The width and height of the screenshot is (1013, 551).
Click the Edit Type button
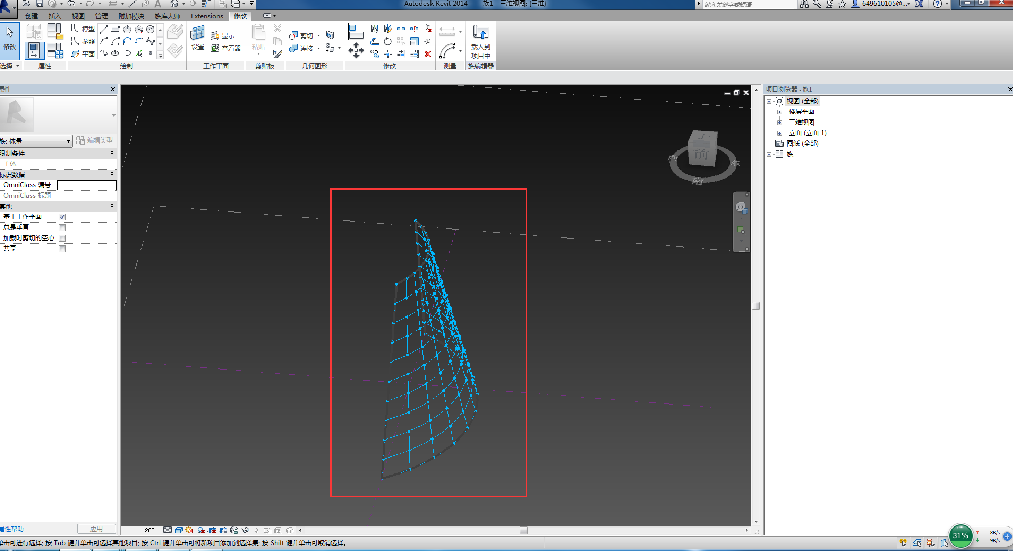[x=94, y=141]
